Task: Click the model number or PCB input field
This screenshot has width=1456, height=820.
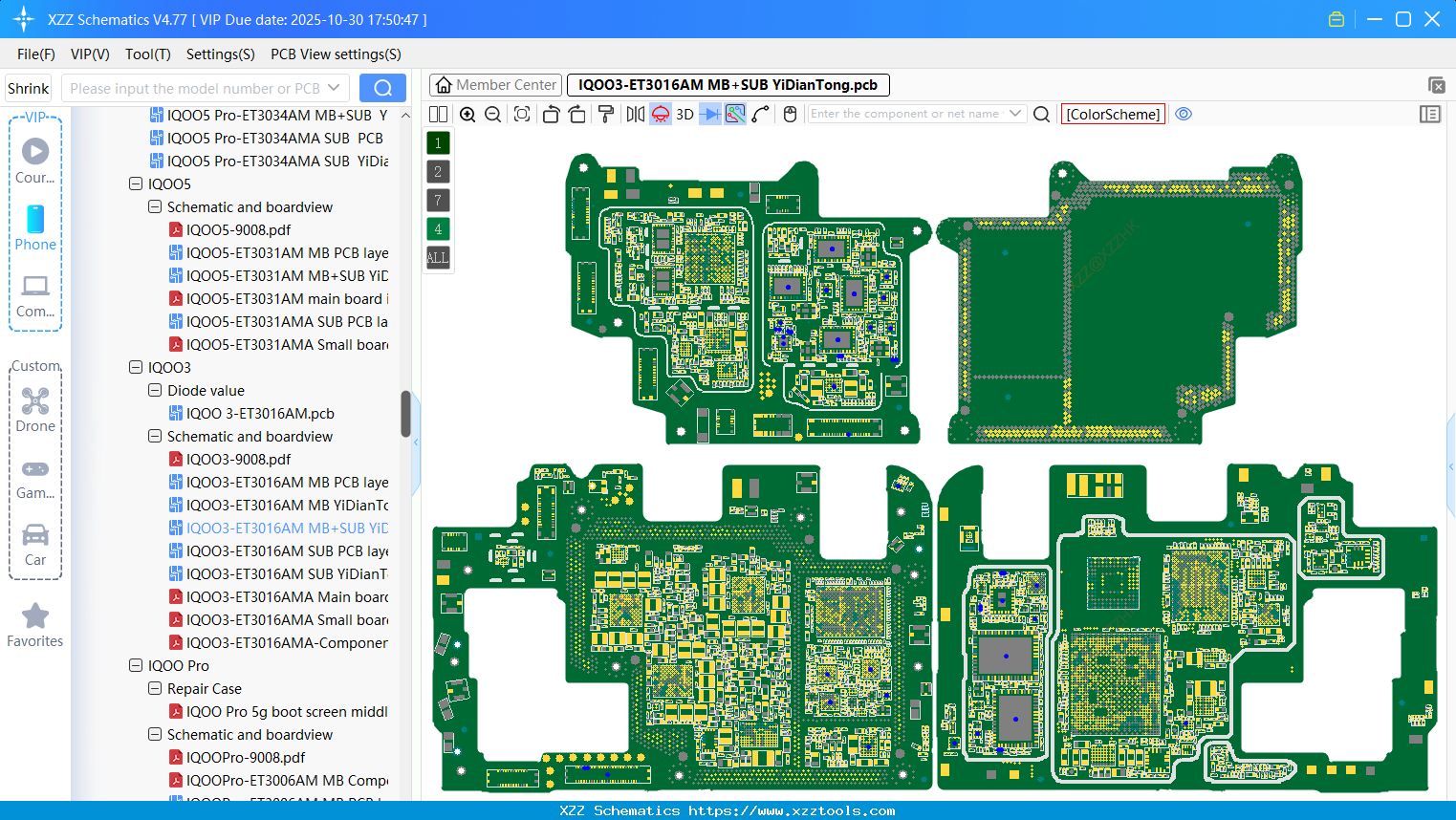Action: 195,88
